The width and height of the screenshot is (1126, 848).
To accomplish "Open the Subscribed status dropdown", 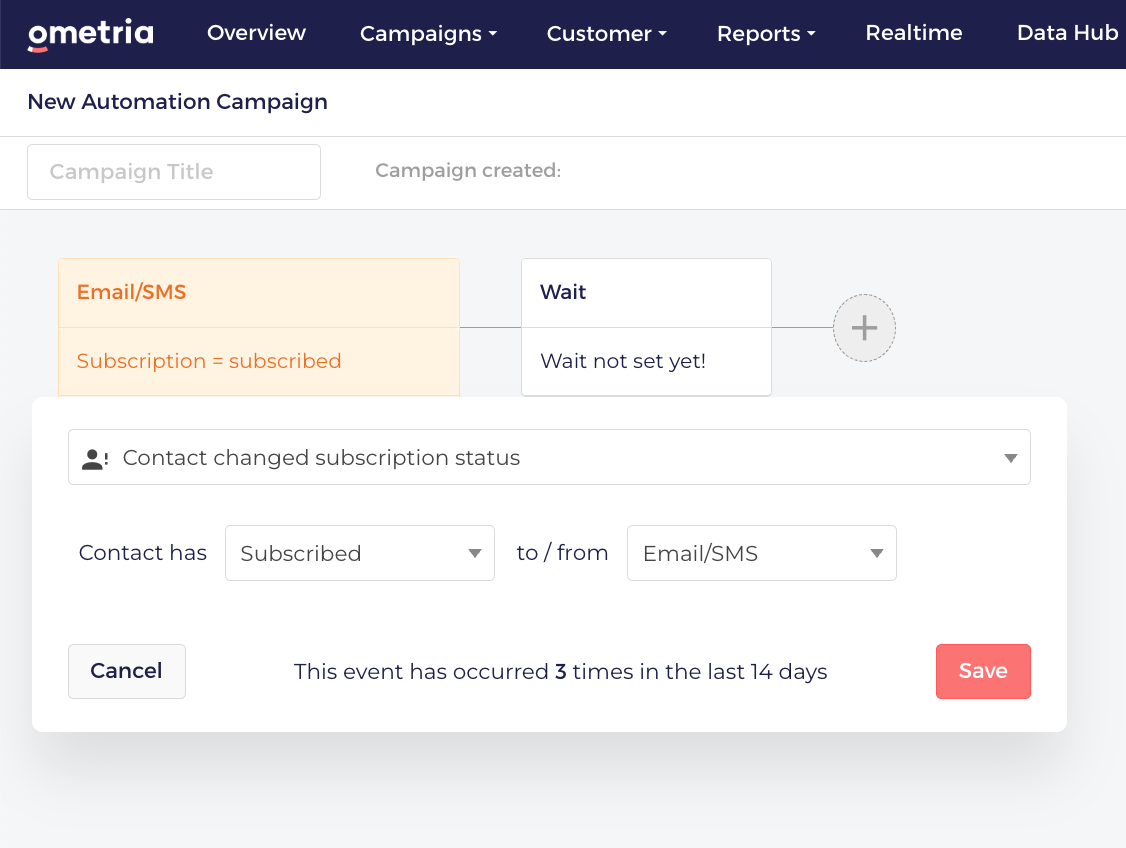I will coord(360,553).
